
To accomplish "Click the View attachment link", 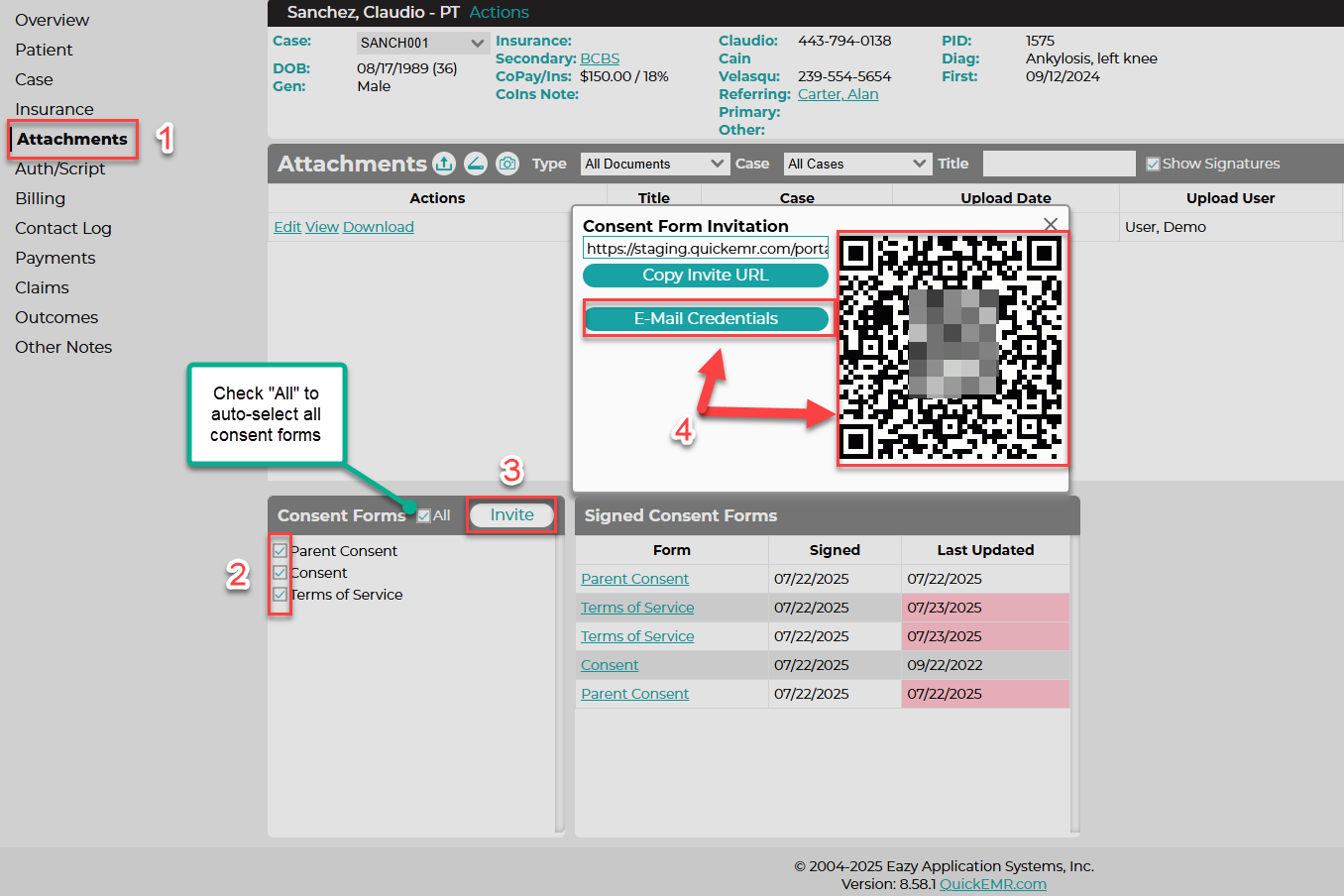I will [322, 227].
